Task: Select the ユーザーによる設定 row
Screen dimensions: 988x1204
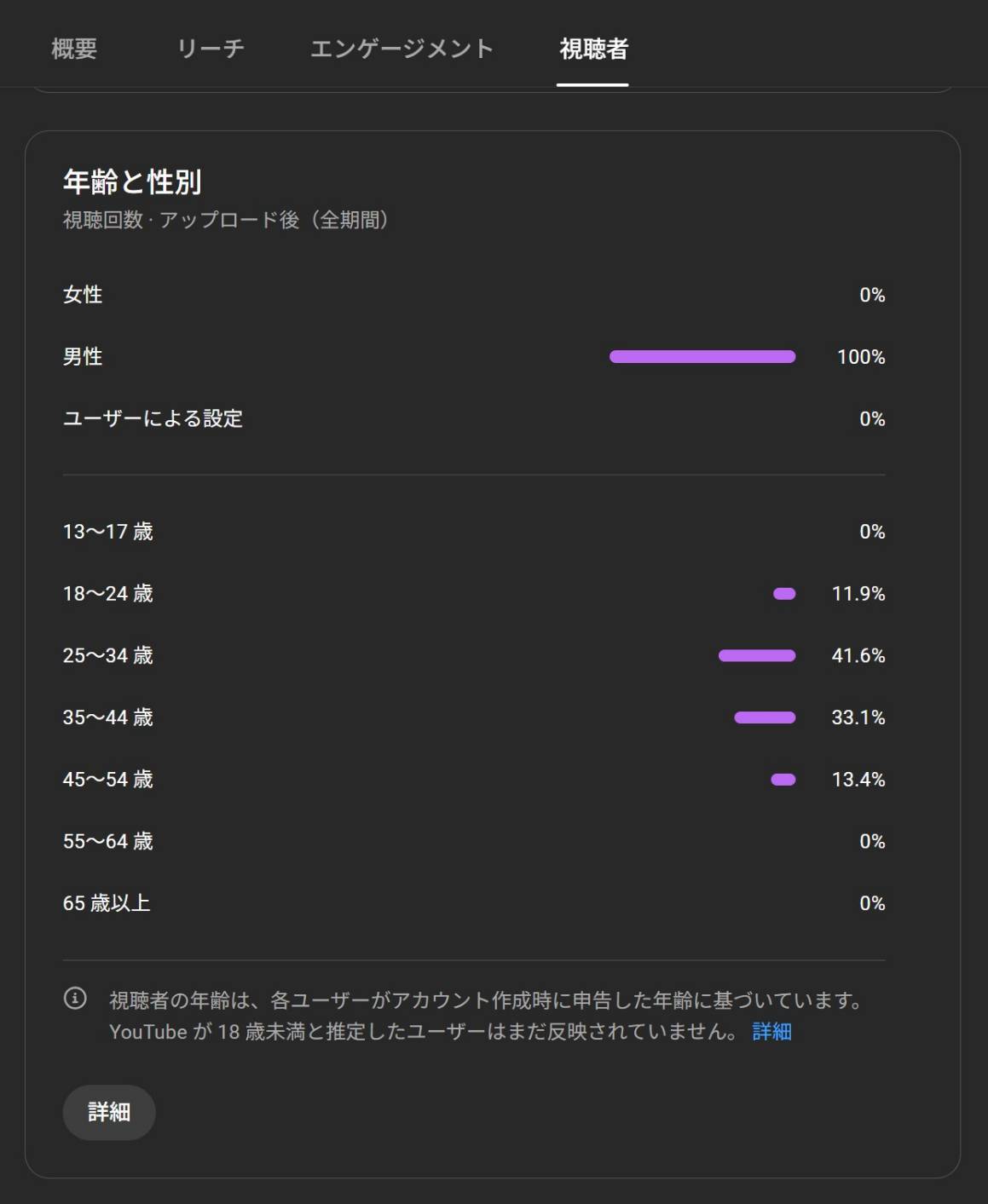Action: coord(153,418)
